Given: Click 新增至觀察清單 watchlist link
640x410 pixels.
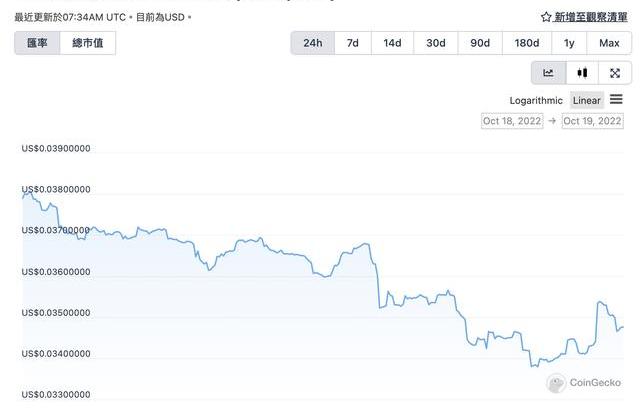Looking at the screenshot, I should click(x=590, y=17).
